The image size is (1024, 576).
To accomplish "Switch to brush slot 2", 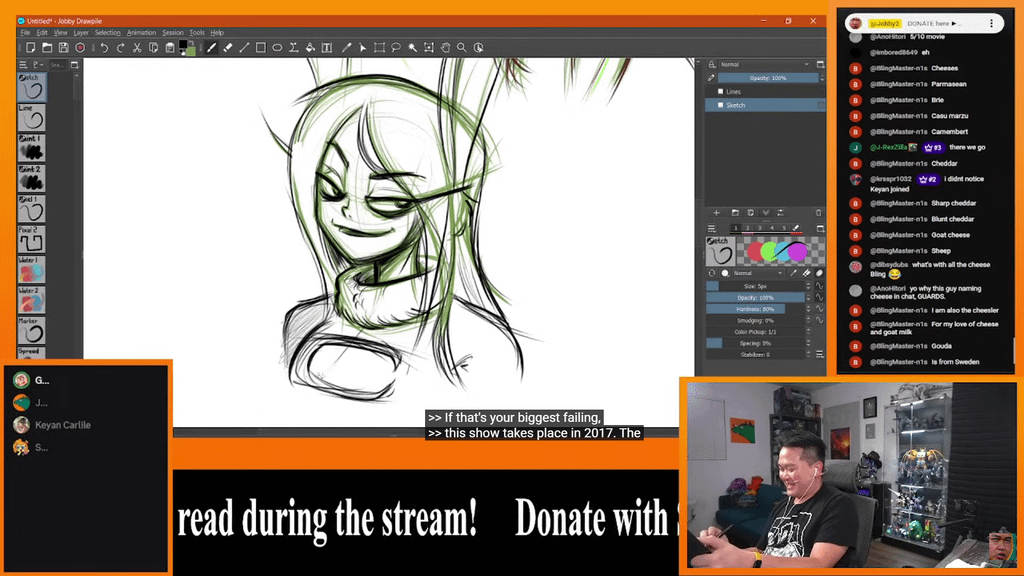I will click(x=747, y=229).
